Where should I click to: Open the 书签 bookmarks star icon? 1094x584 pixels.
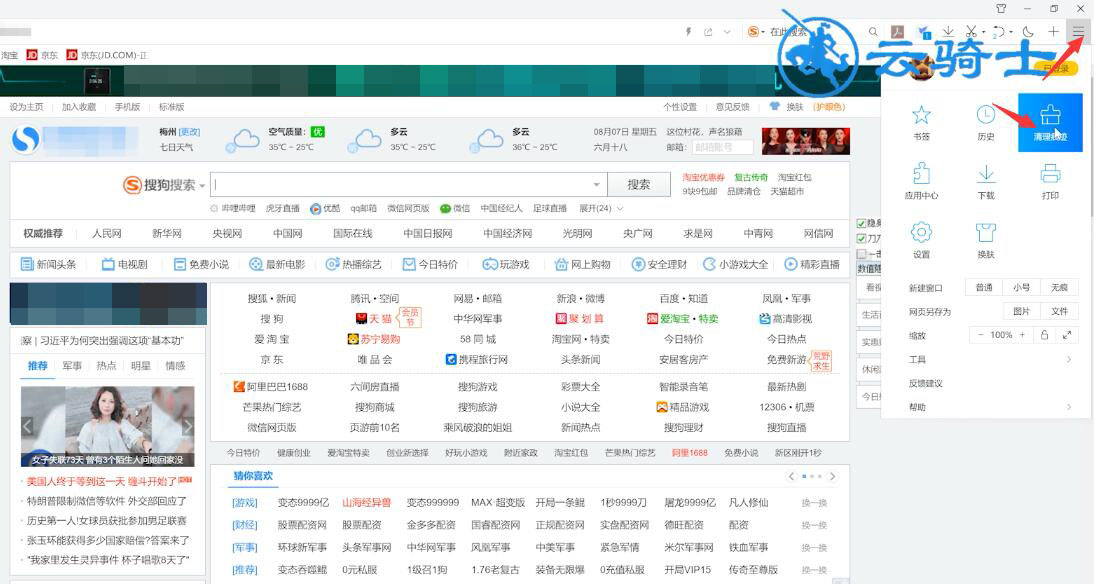[921, 115]
